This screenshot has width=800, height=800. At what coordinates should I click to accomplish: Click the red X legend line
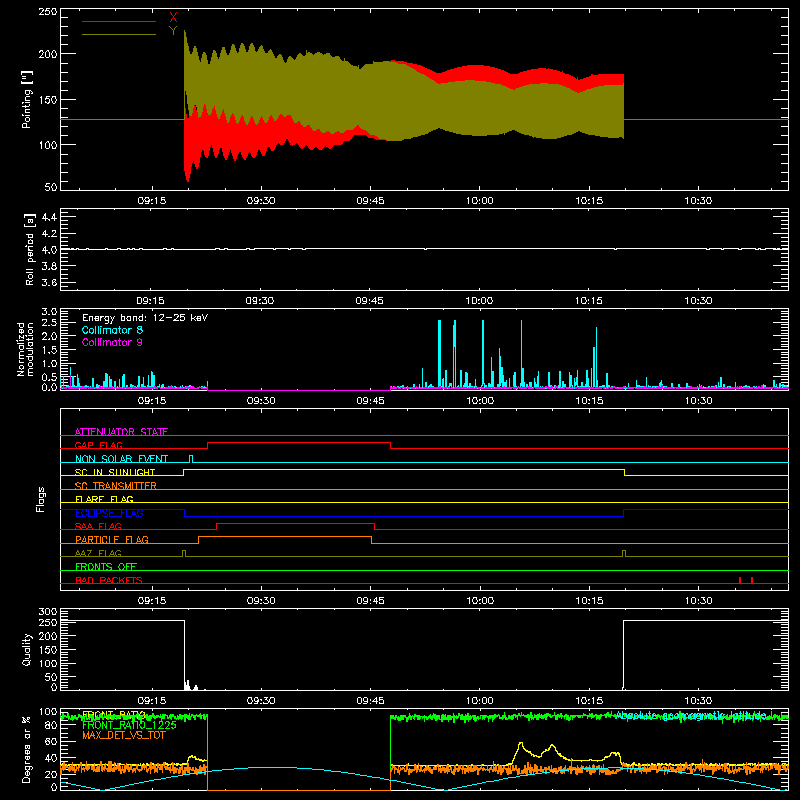[119, 21]
